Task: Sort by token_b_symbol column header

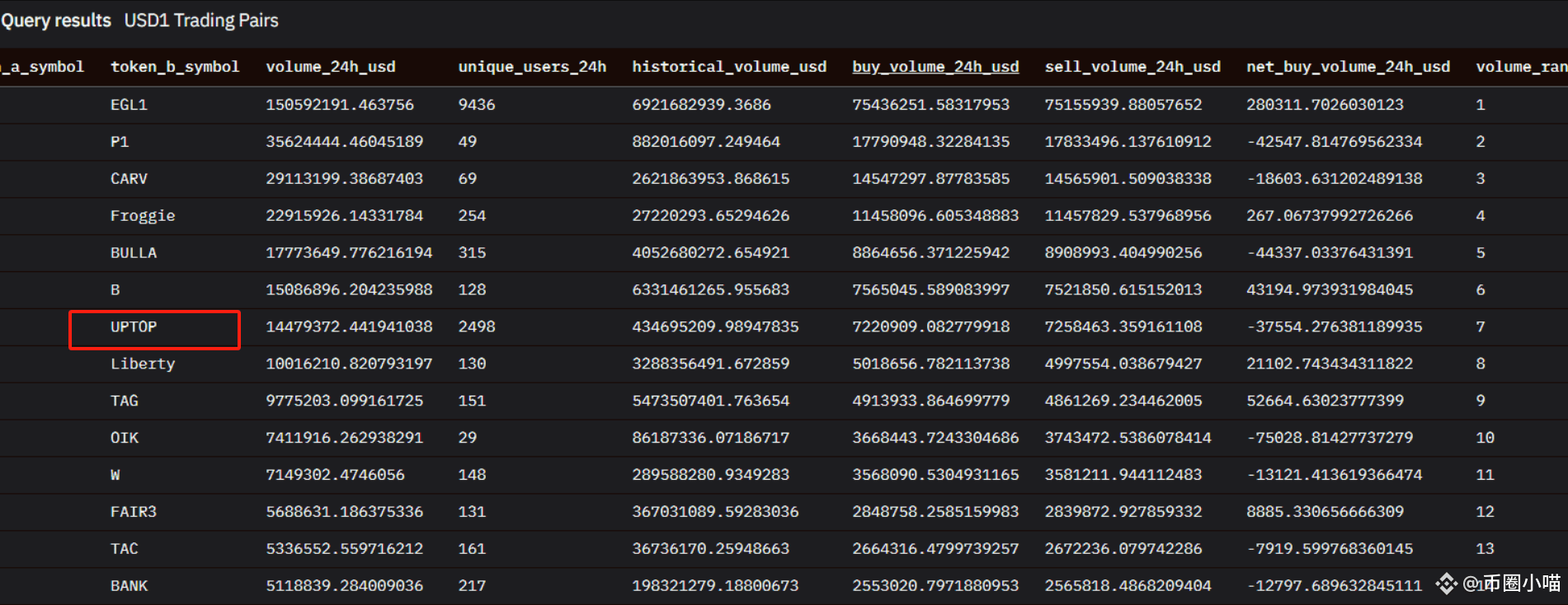Action: click(x=175, y=67)
